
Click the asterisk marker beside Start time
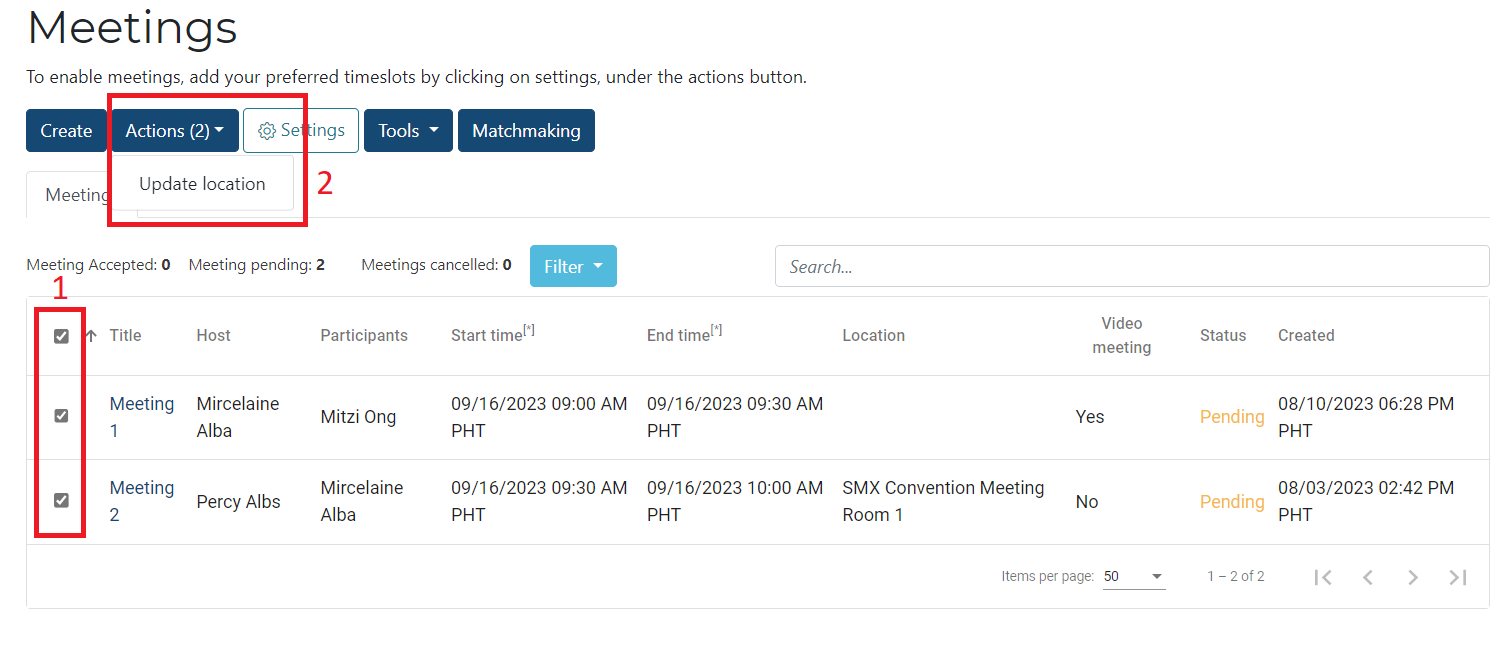pyautogui.click(x=528, y=328)
